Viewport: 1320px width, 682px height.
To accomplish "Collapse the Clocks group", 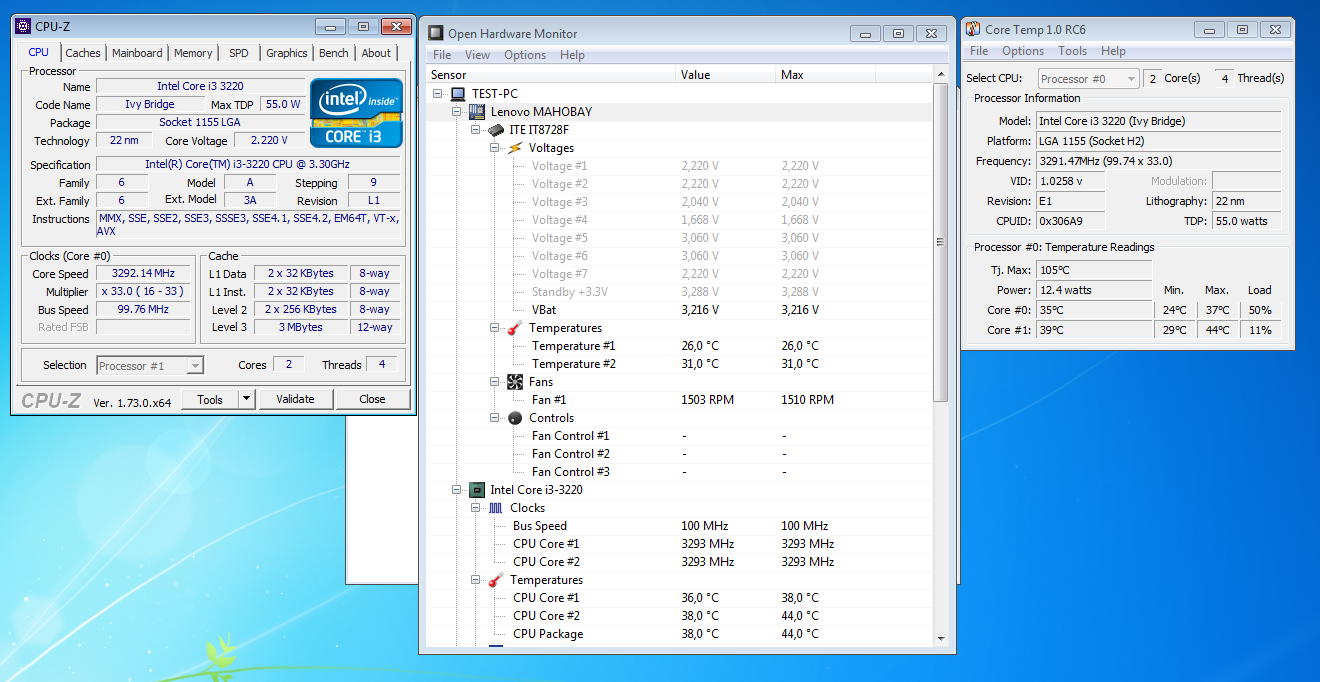I will 476,508.
